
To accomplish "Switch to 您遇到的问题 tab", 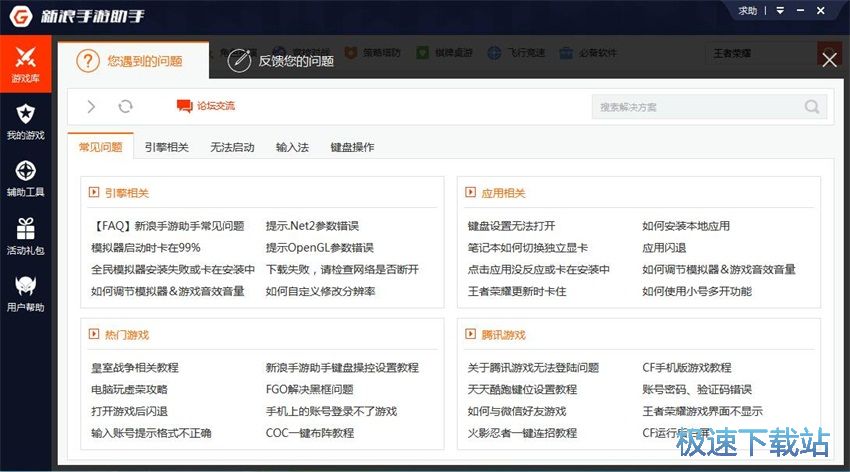I will coord(133,61).
